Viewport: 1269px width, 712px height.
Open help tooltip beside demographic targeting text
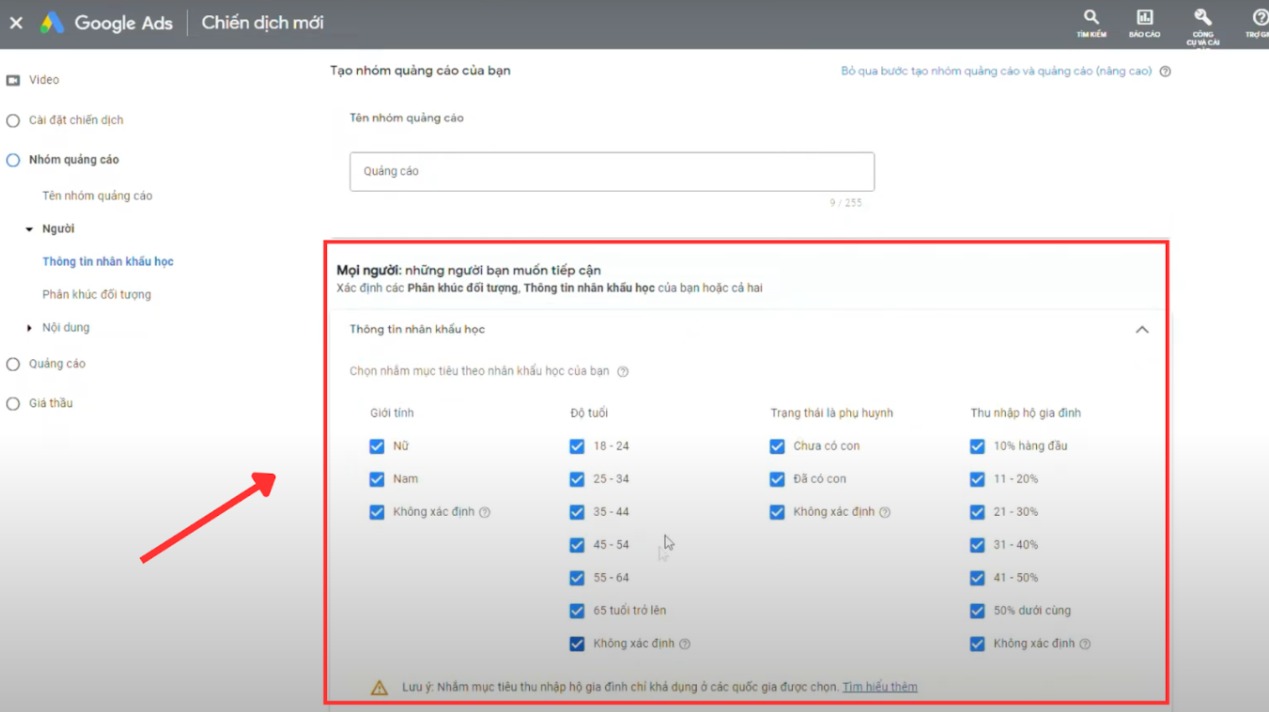[x=622, y=371]
